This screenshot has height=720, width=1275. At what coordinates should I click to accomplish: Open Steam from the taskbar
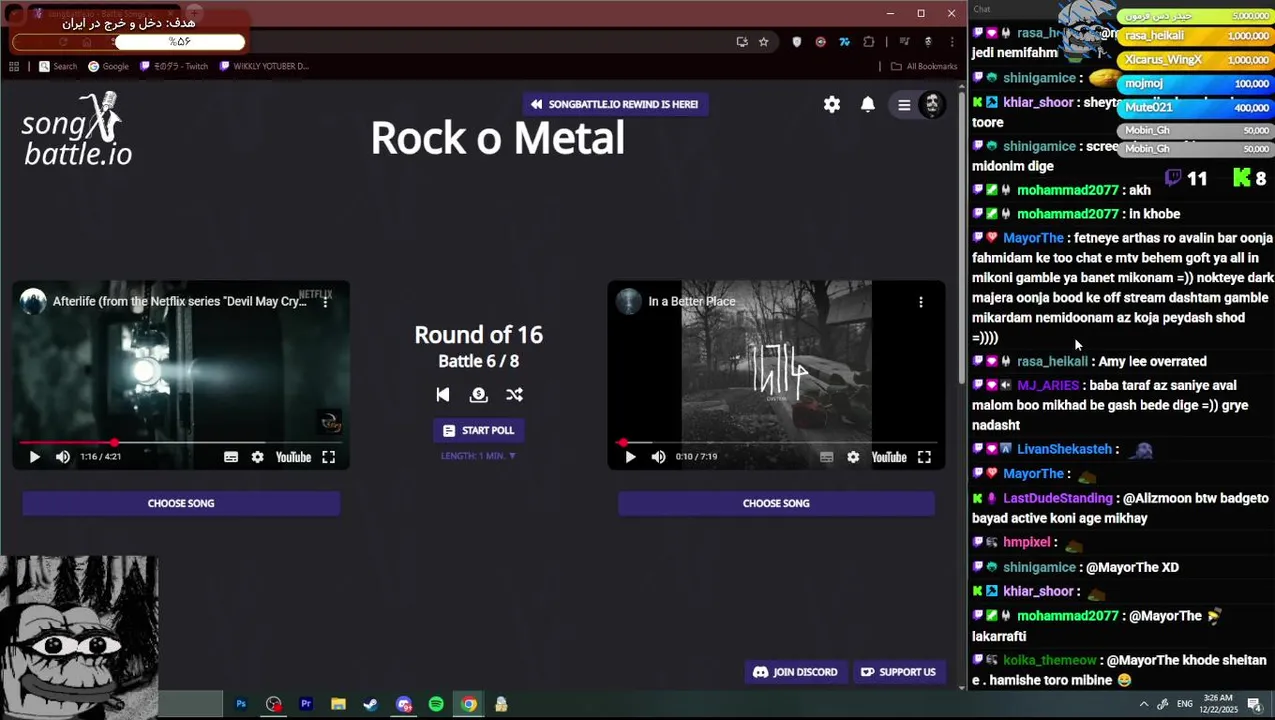(x=370, y=704)
